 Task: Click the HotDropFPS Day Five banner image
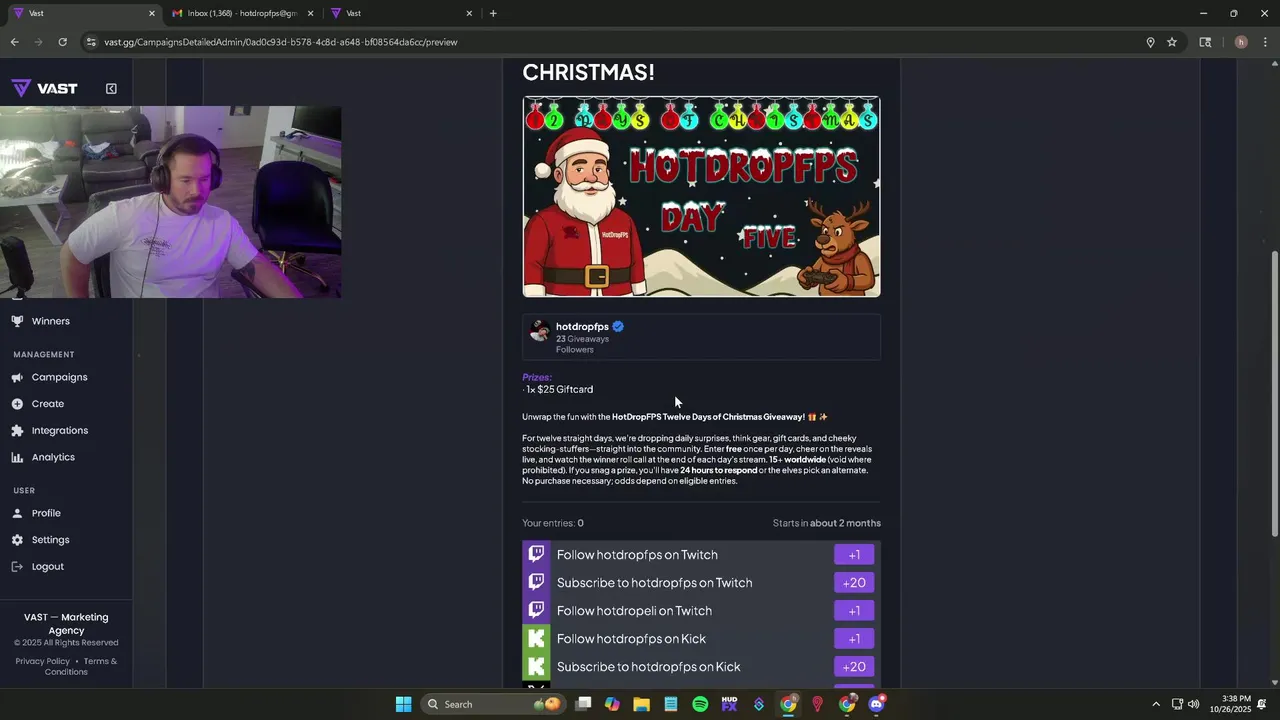pos(701,196)
